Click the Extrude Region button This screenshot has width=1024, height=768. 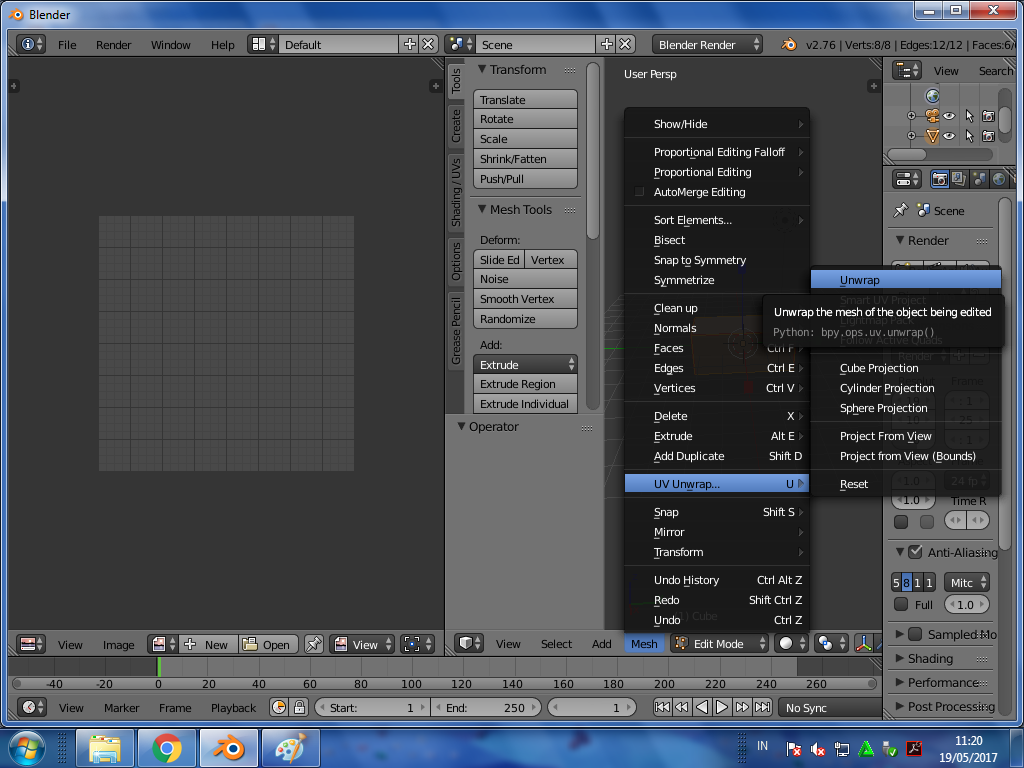(525, 384)
